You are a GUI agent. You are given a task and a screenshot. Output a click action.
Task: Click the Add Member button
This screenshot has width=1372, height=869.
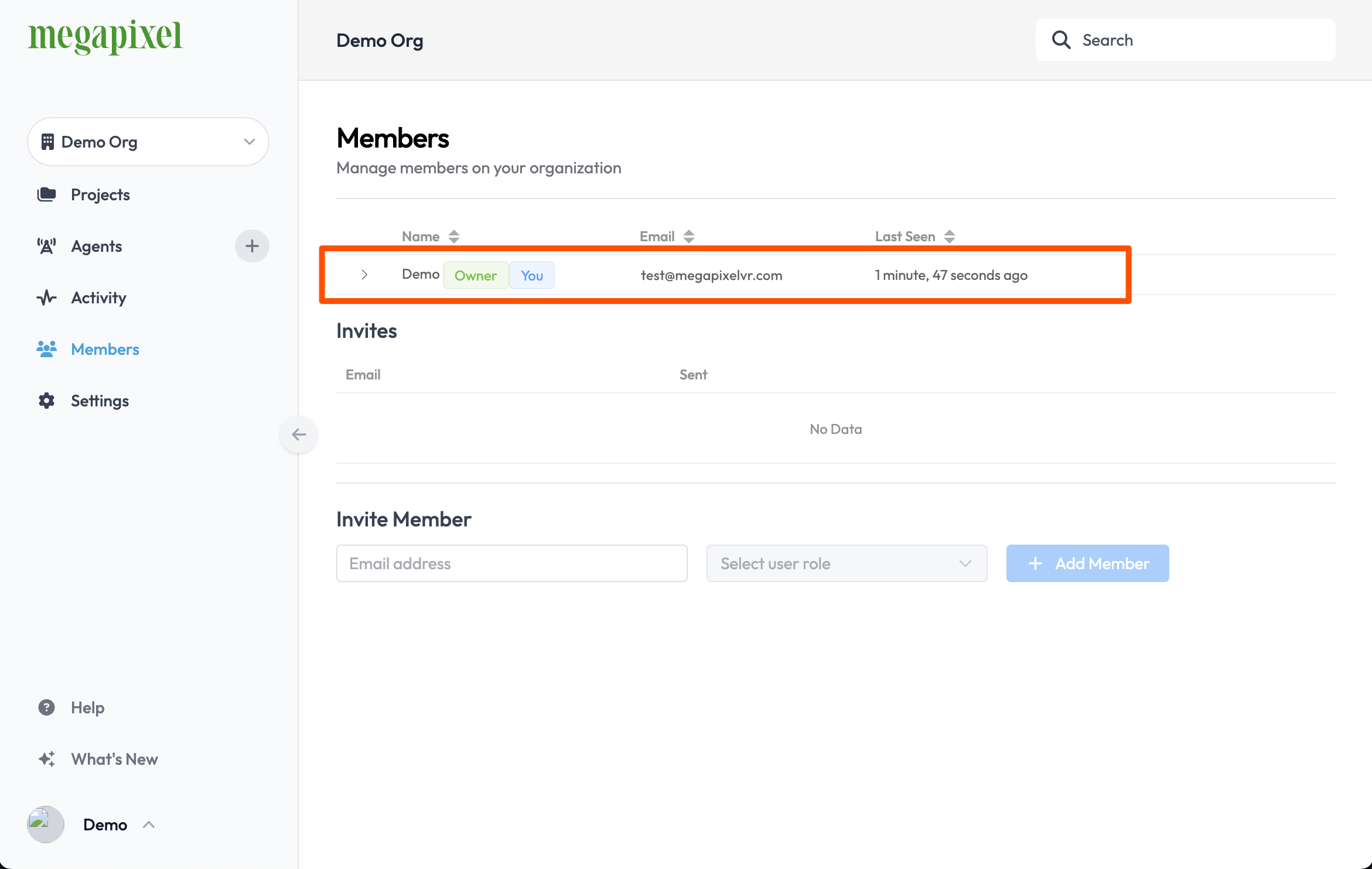click(x=1087, y=563)
